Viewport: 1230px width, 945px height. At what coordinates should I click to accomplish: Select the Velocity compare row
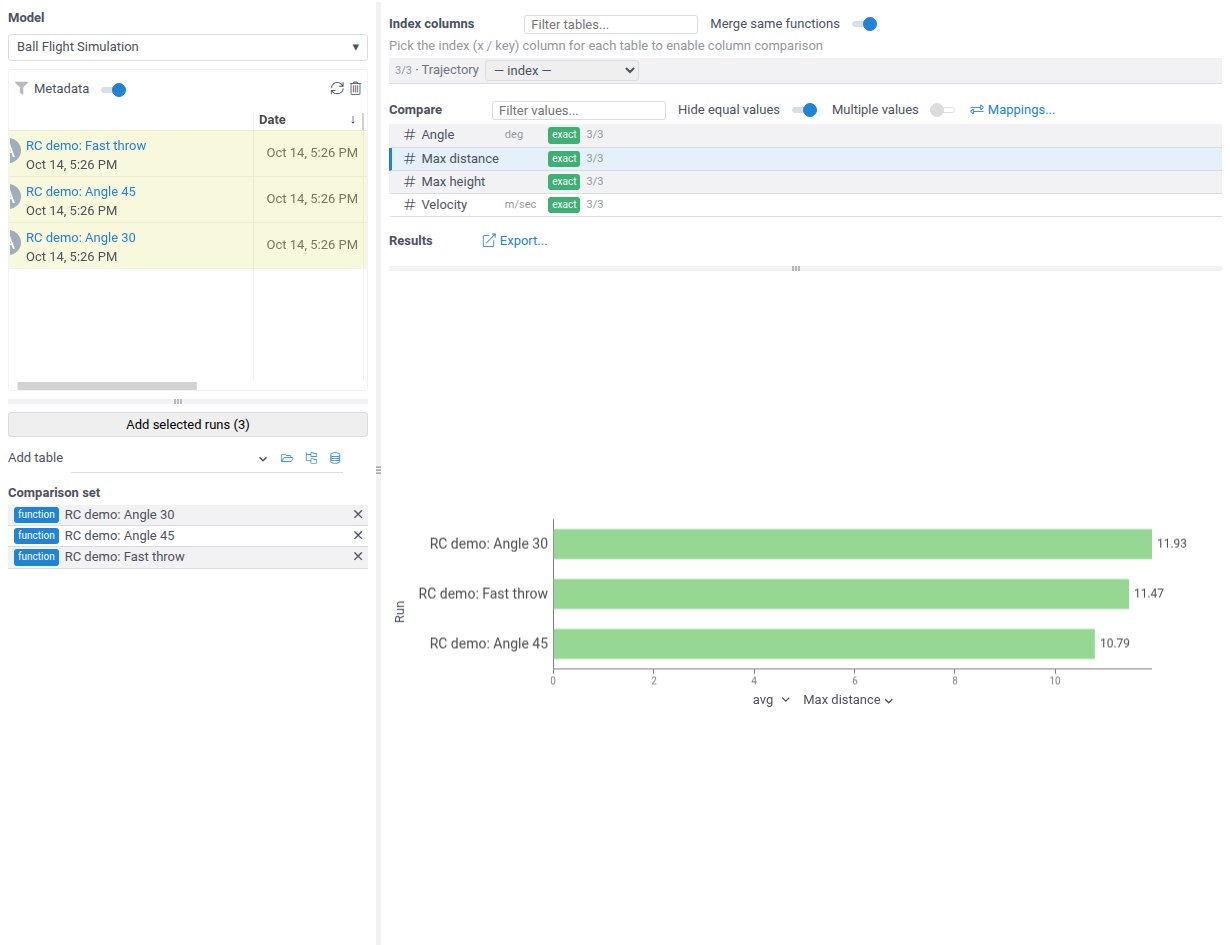[x=805, y=205]
